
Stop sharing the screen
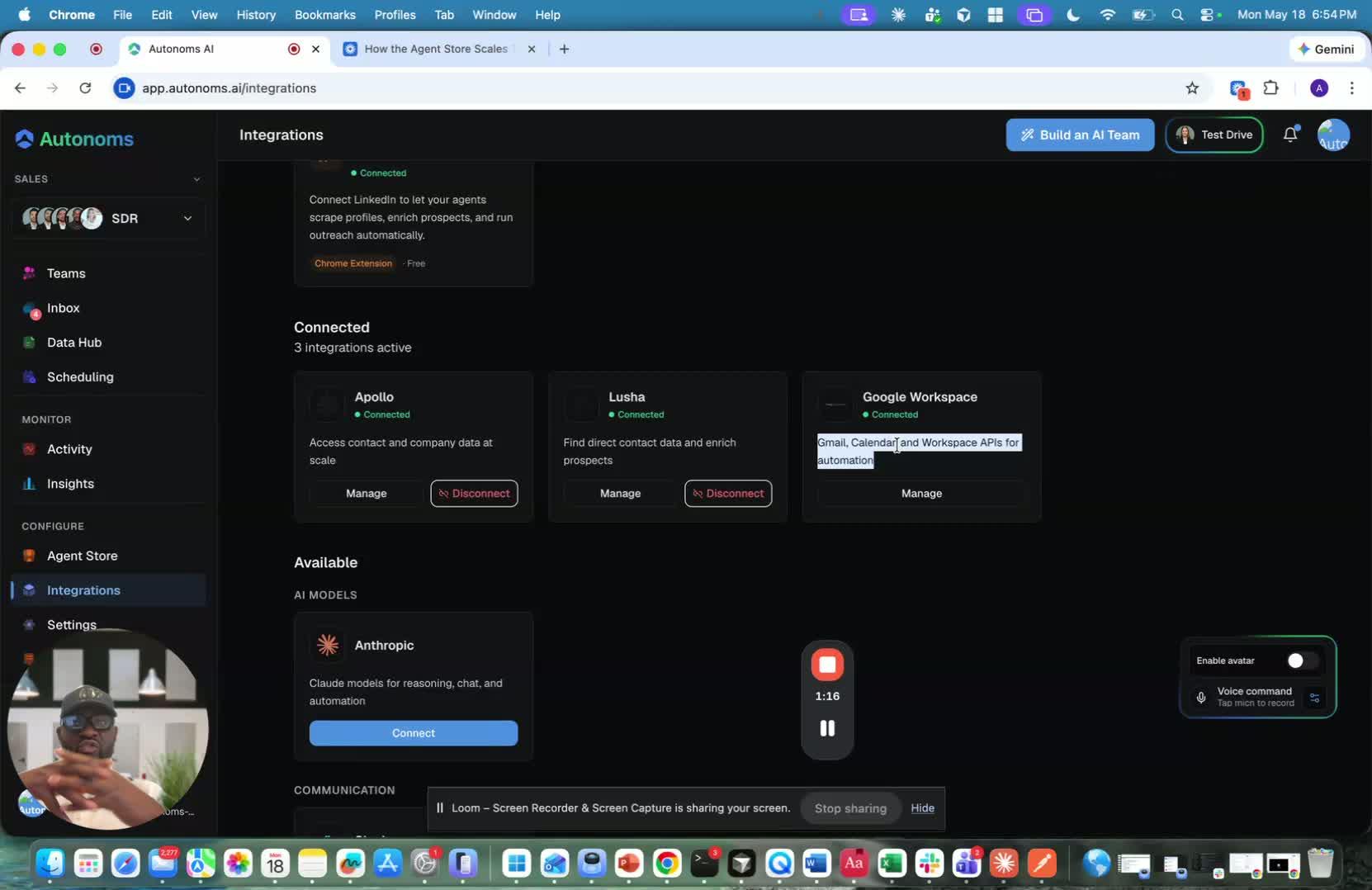click(x=850, y=808)
